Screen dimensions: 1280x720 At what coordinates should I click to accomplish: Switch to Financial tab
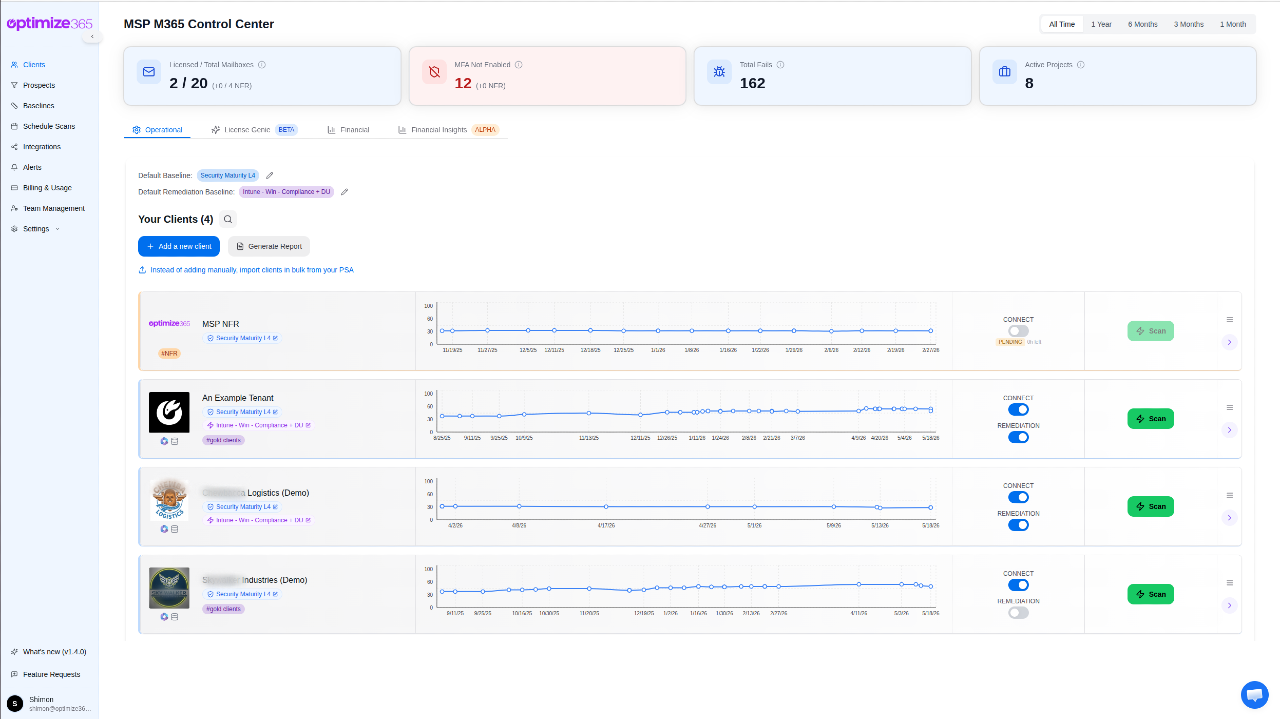348,130
